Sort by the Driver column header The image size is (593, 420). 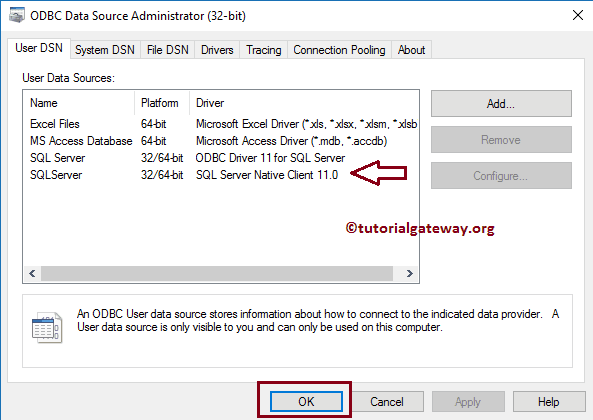tap(304, 103)
